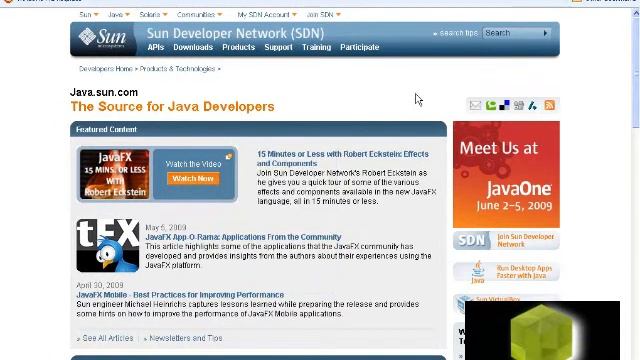640x360 pixels.
Task: Open the orange RSS feed icon
Action: point(549,105)
